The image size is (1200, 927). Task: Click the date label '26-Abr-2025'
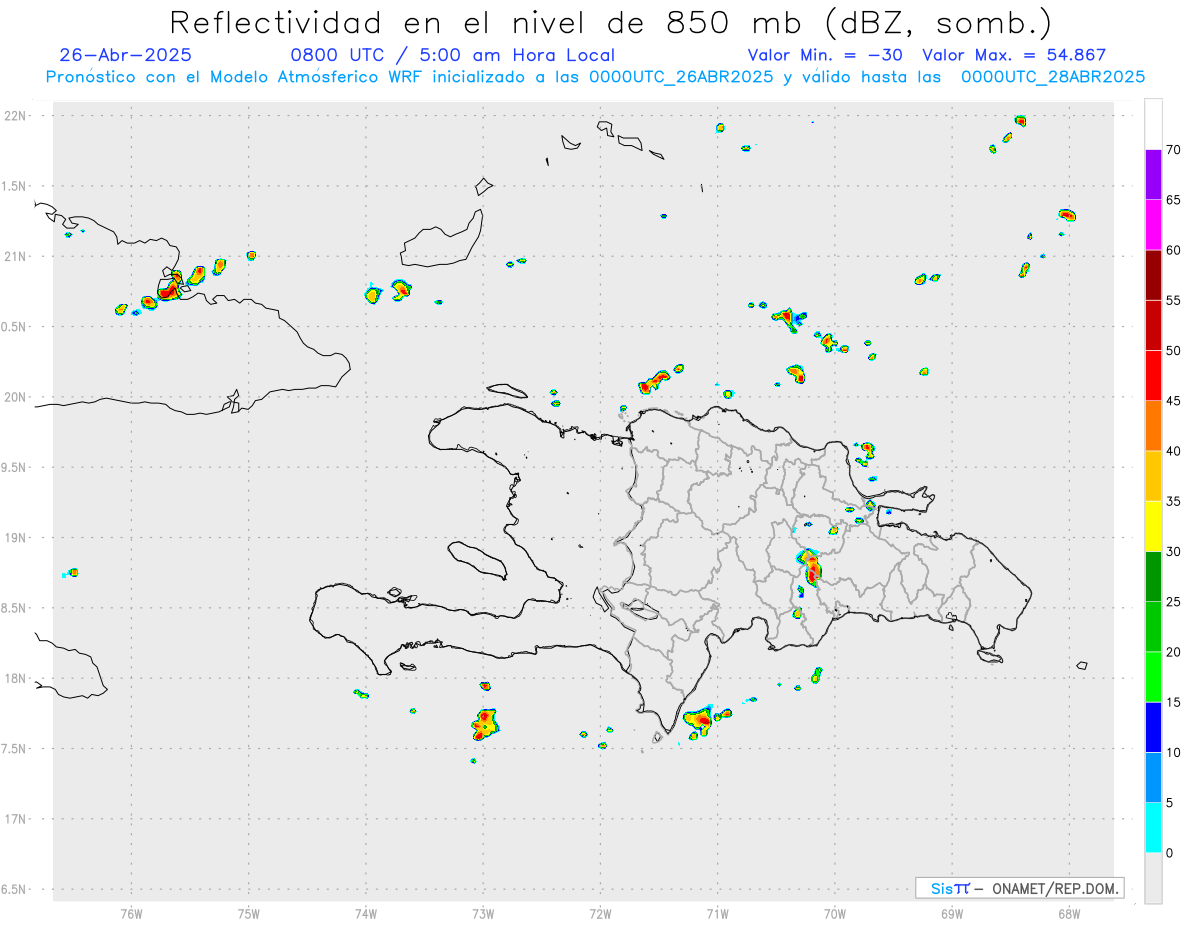coord(125,55)
